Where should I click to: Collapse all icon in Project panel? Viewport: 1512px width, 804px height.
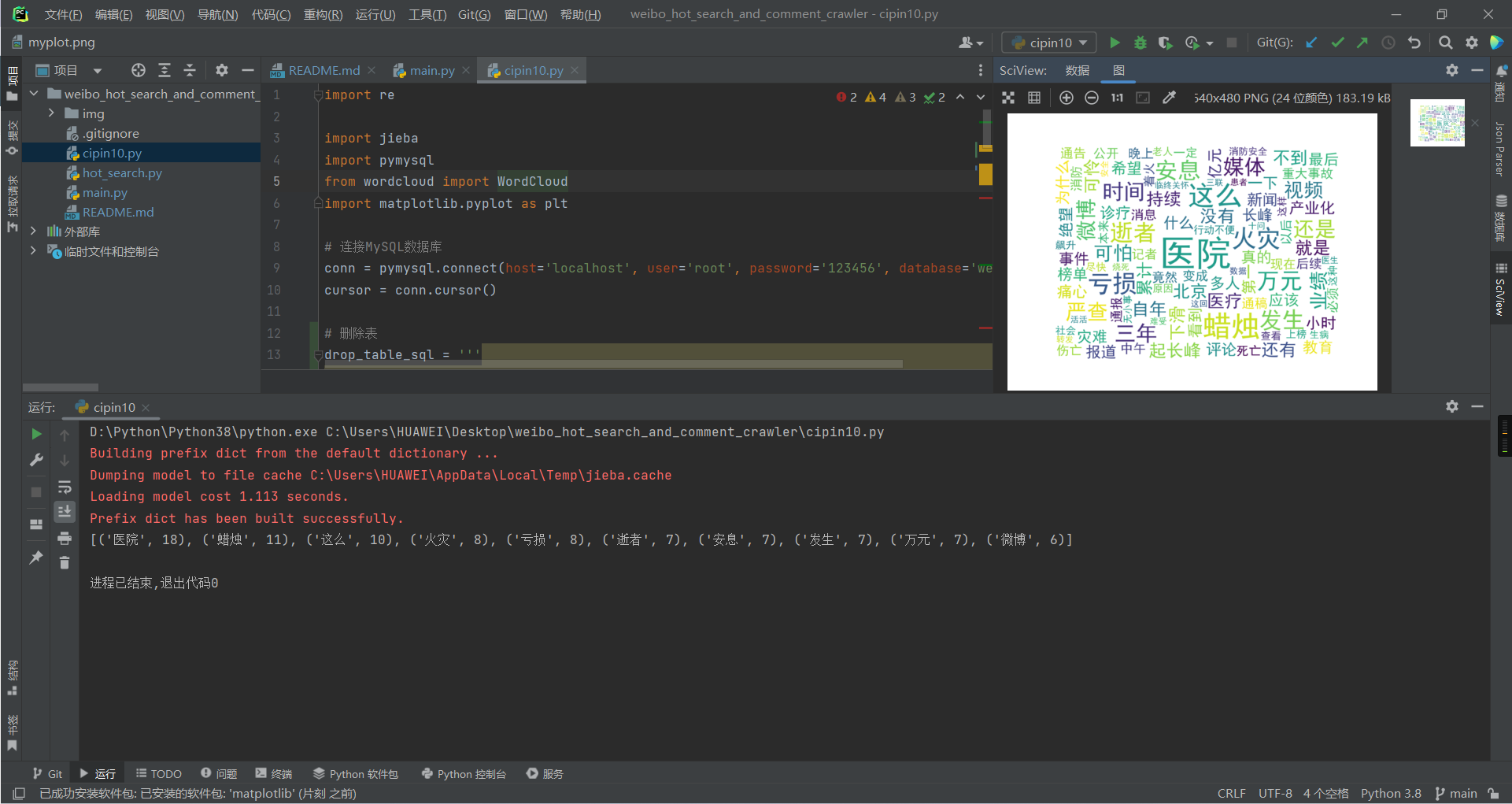point(190,70)
